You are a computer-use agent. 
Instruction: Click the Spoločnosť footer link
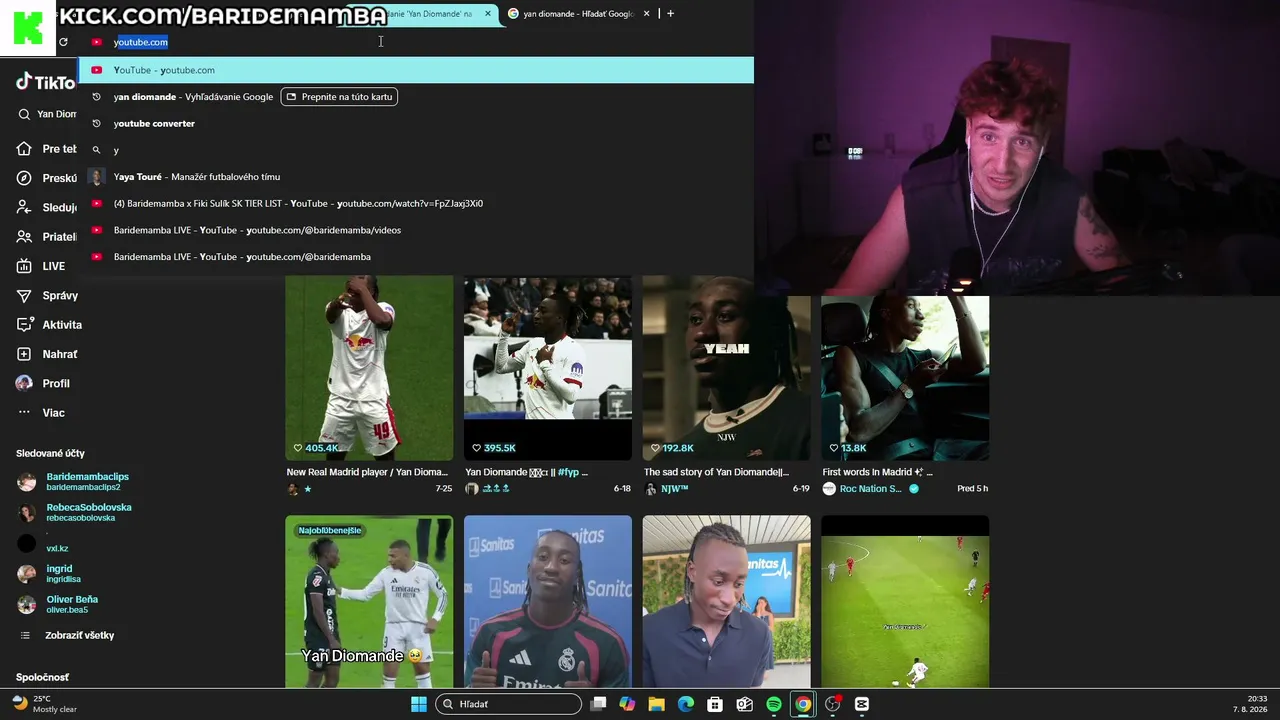[x=42, y=677]
